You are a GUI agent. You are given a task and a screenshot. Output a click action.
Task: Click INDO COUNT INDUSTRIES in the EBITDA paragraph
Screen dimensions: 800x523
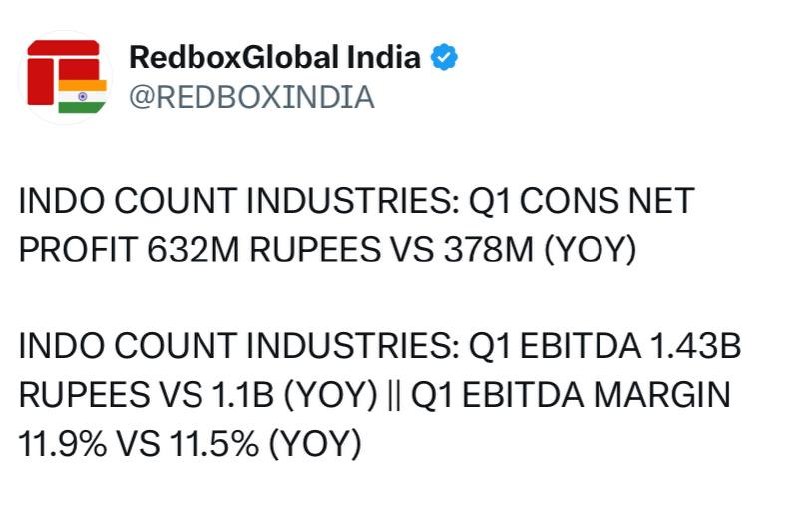[x=239, y=345]
